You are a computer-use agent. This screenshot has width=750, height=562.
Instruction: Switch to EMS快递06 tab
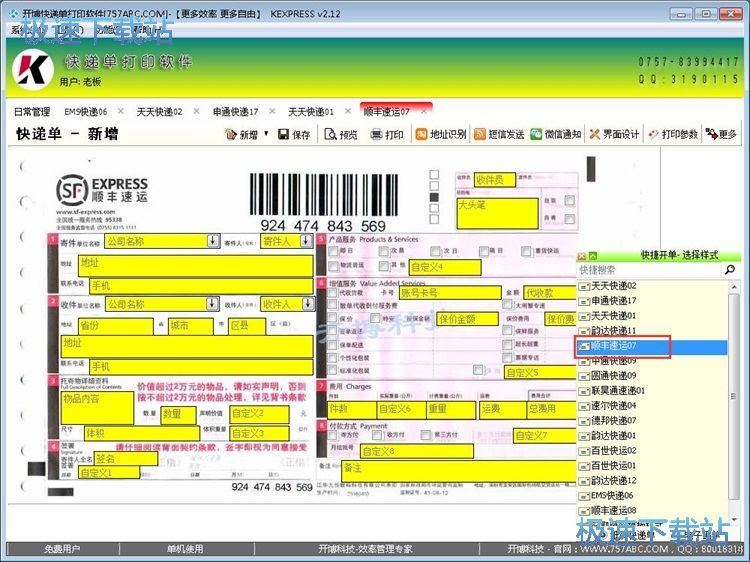pyautogui.click(x=86, y=111)
